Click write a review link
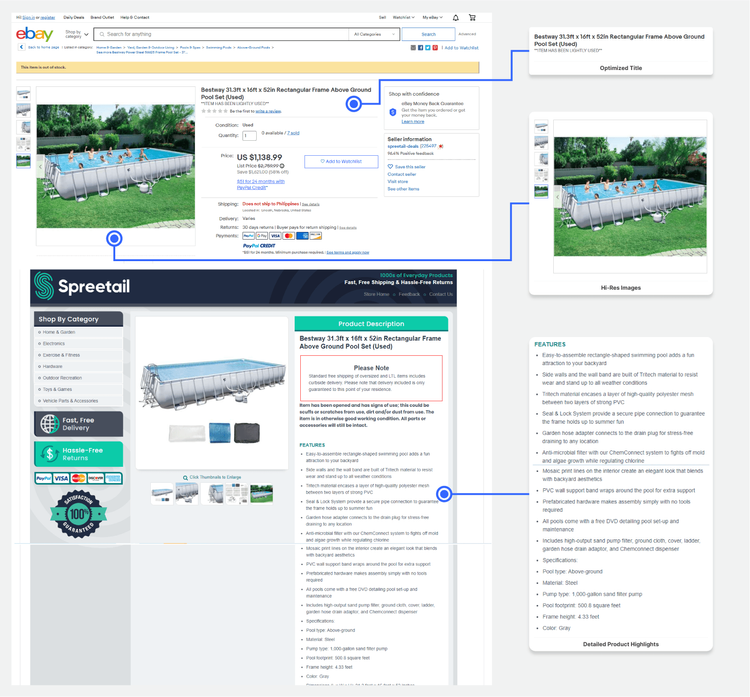750x697 pixels. click(268, 111)
